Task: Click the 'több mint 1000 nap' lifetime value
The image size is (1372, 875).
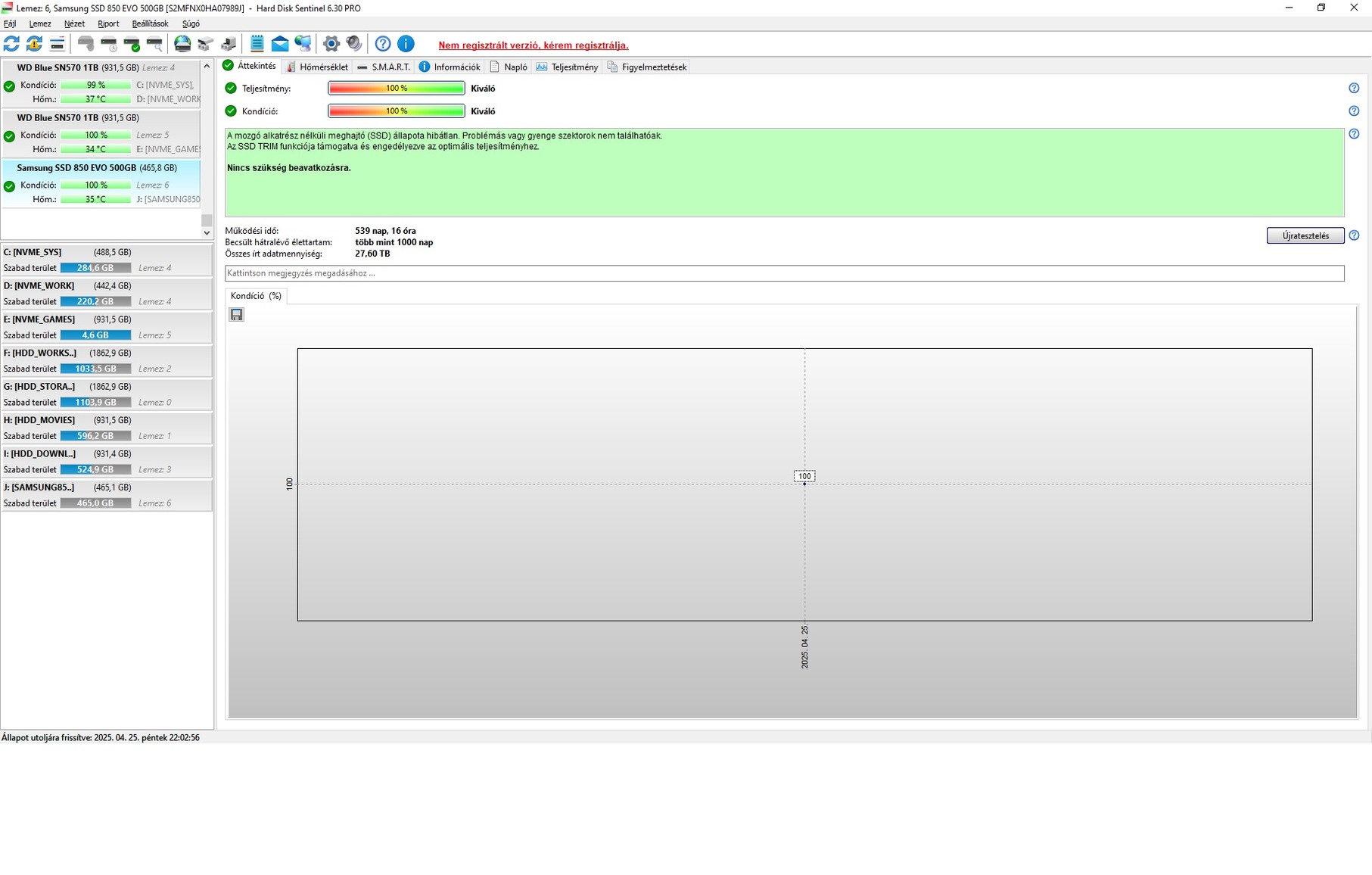Action: coord(394,242)
